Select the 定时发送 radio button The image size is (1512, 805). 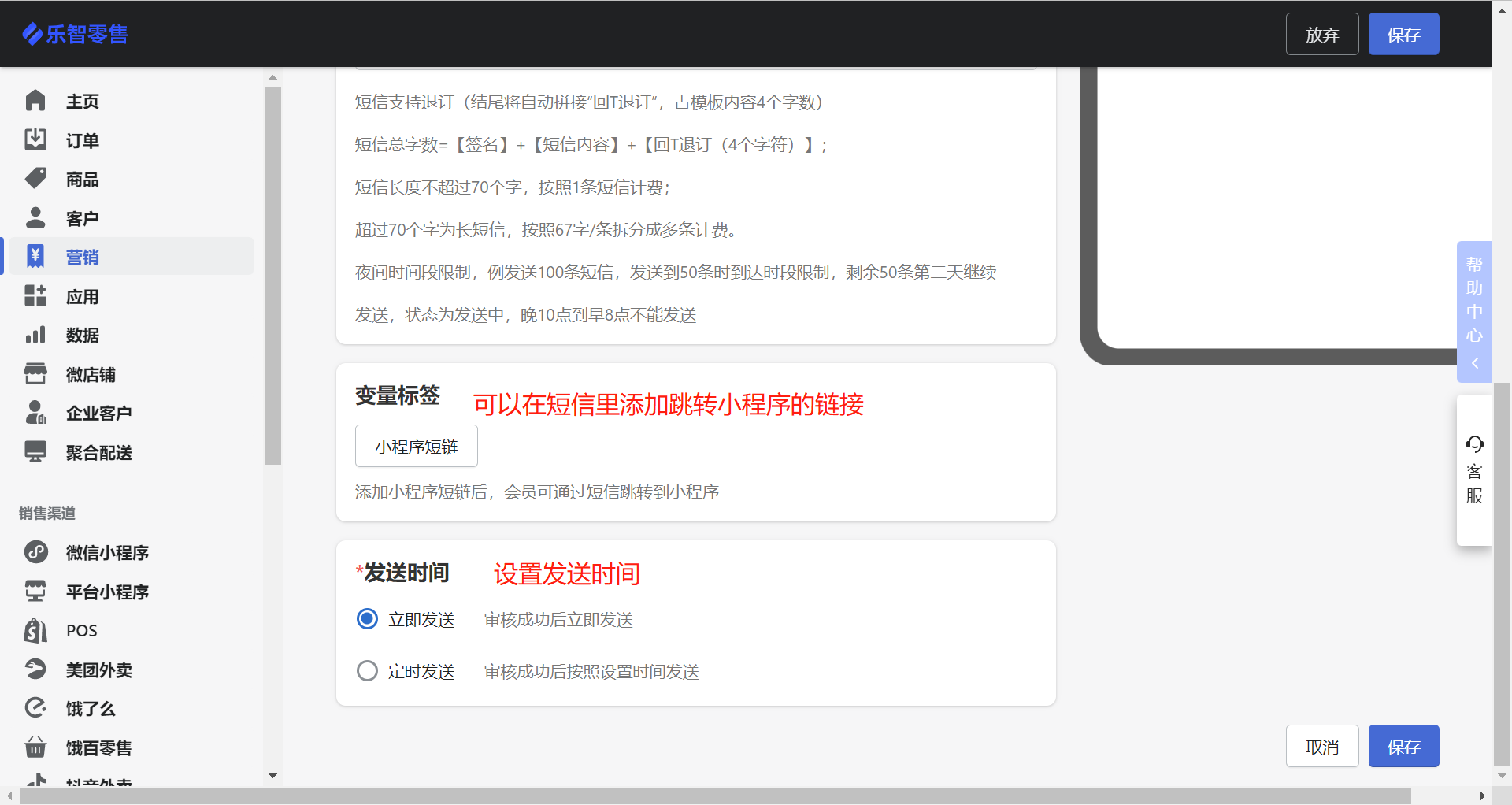coord(367,671)
